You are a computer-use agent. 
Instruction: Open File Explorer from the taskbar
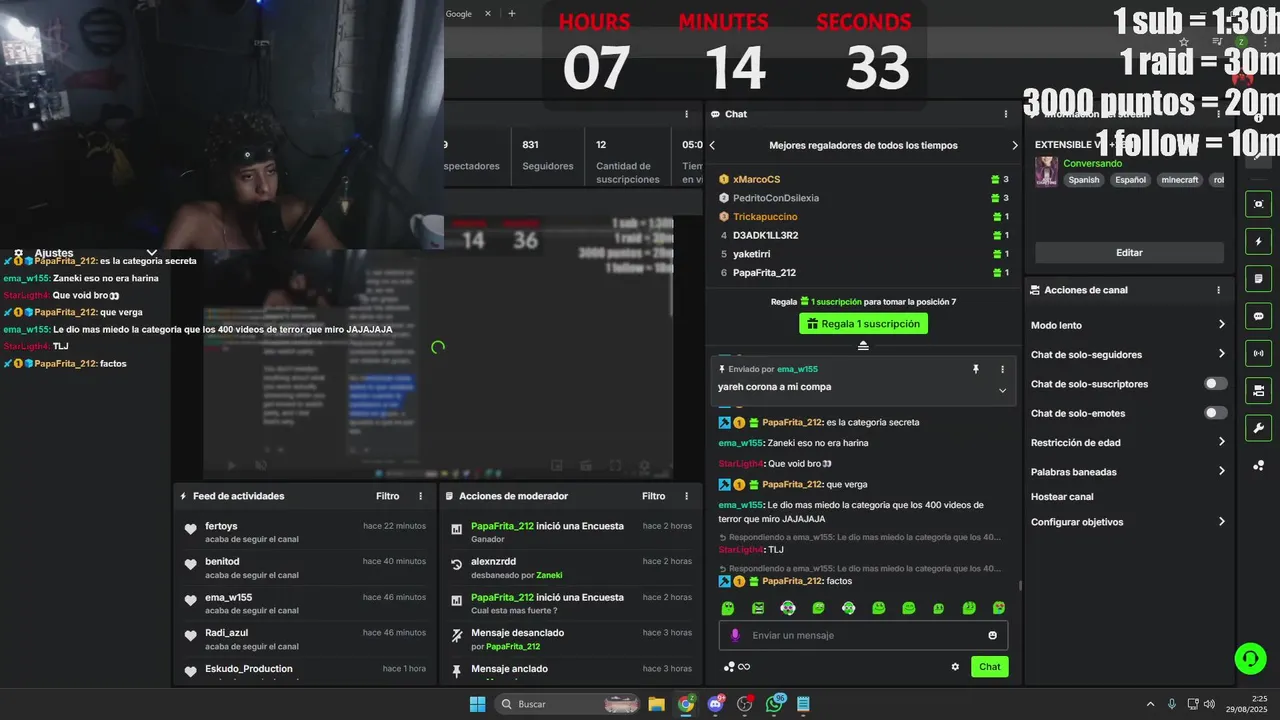[656, 704]
